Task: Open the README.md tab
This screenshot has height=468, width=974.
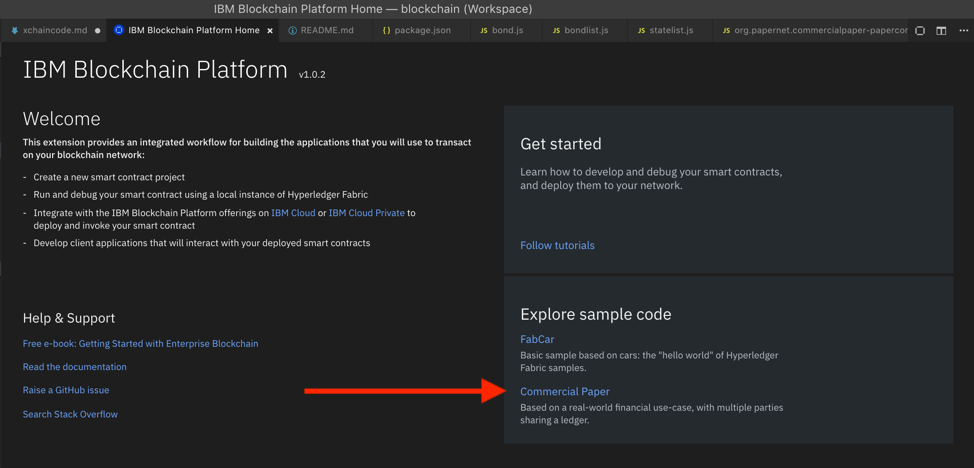Action: 327,30
